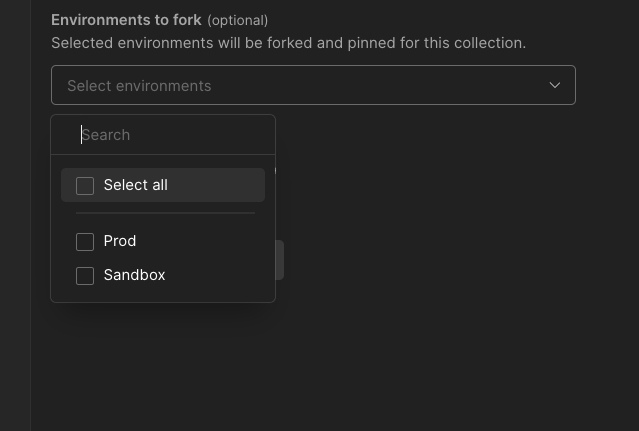Focus the Search field in dropdown
Image resolution: width=639 pixels, height=431 pixels.
[170, 135]
